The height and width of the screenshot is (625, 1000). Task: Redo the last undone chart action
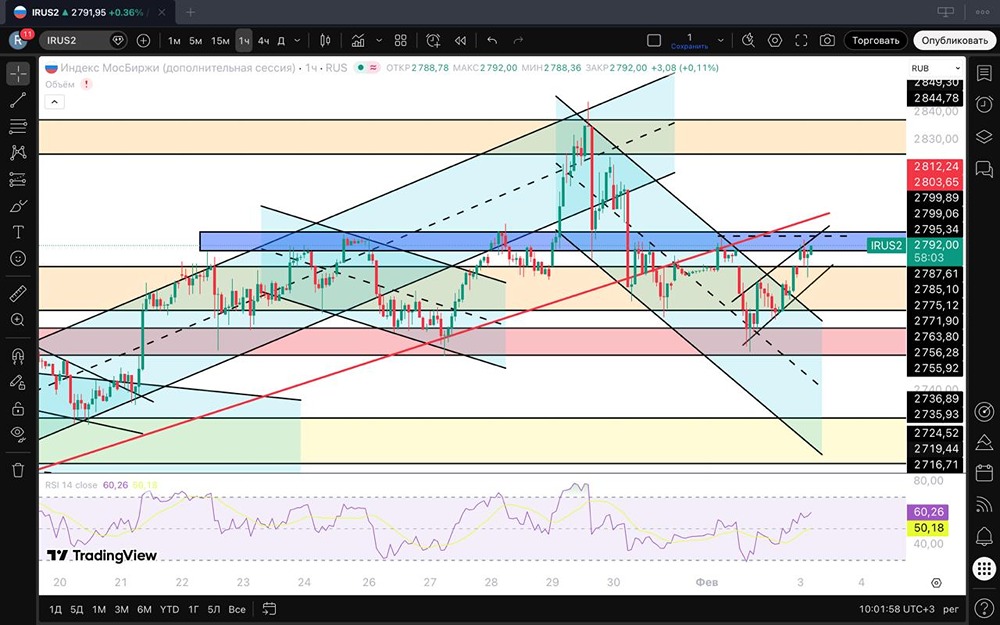click(x=518, y=40)
